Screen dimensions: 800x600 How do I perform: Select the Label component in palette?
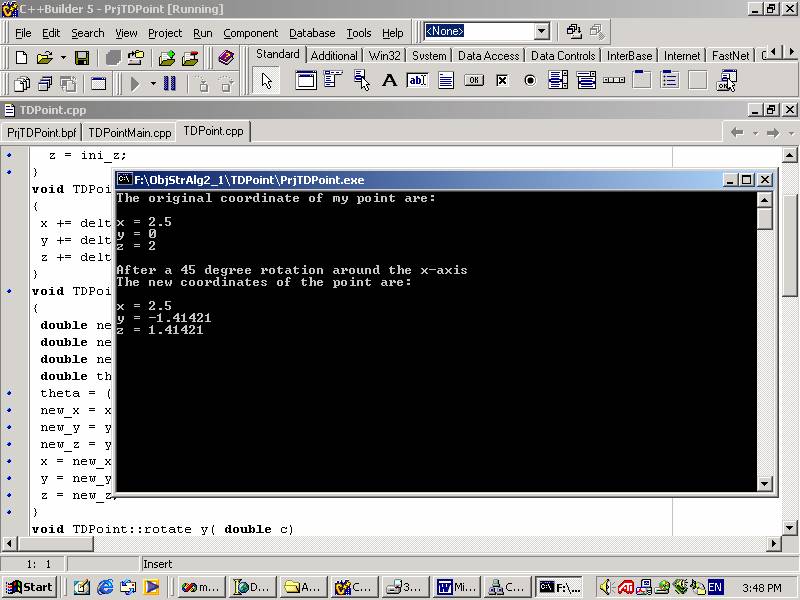coord(390,80)
